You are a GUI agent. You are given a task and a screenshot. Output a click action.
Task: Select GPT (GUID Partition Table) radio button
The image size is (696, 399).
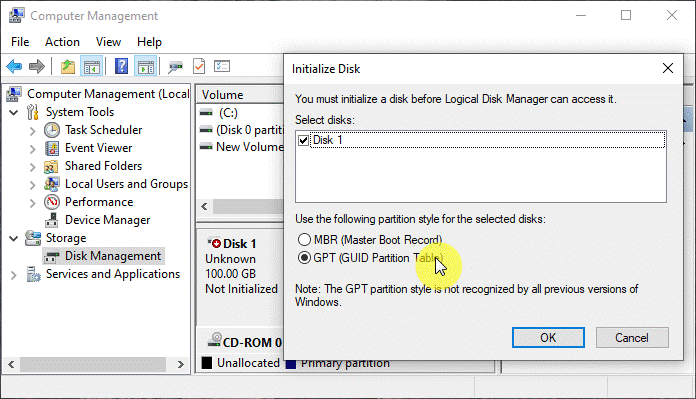pos(304,258)
